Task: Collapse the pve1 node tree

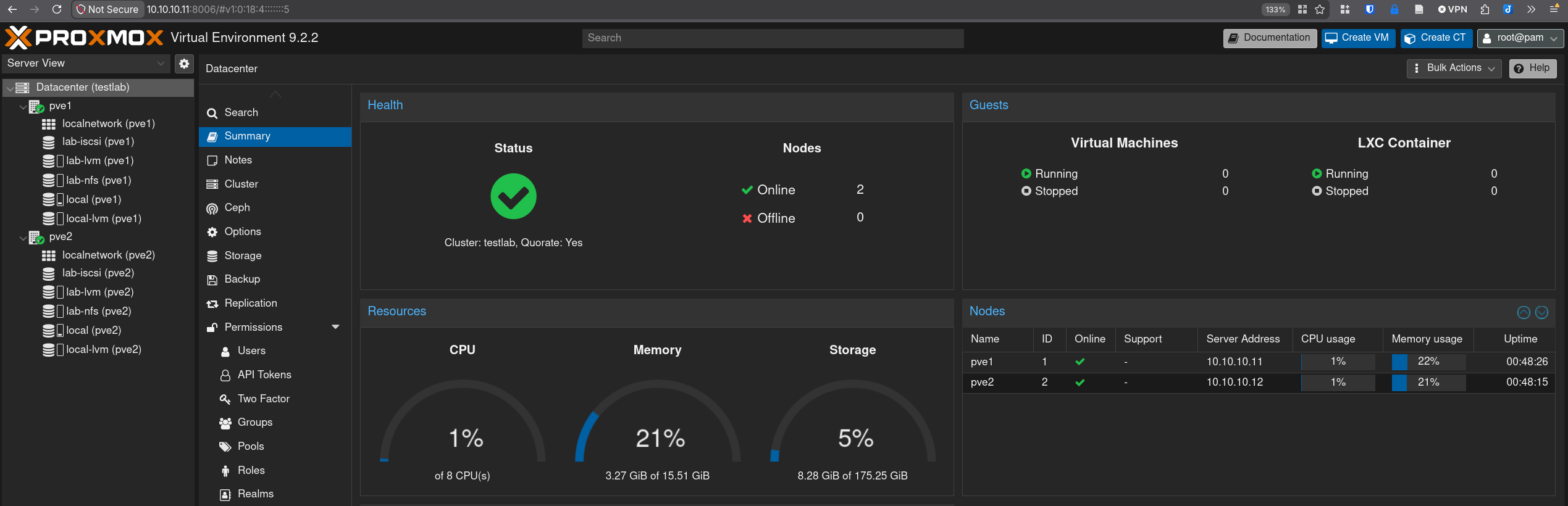Action: click(x=23, y=107)
